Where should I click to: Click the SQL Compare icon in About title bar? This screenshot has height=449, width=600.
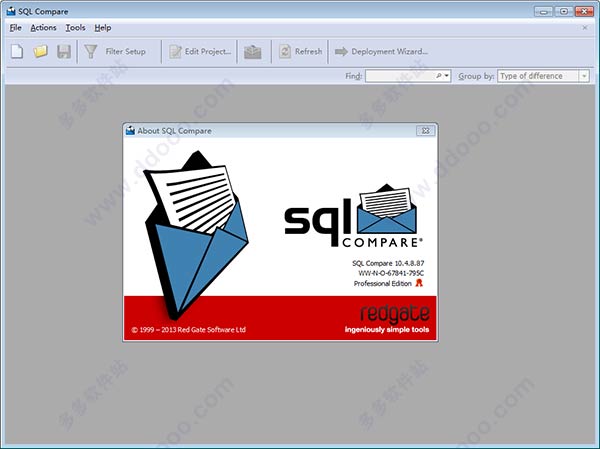click(x=130, y=131)
